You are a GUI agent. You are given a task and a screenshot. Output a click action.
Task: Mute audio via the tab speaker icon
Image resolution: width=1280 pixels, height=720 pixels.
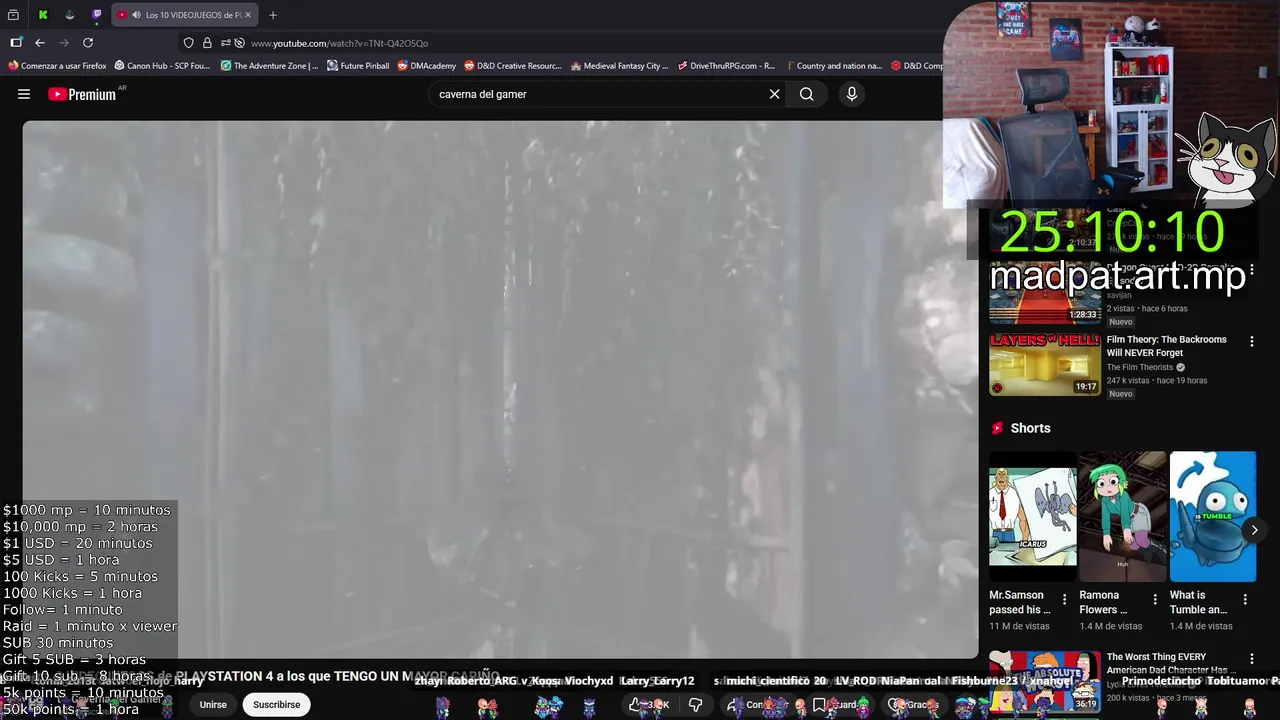pos(136,15)
